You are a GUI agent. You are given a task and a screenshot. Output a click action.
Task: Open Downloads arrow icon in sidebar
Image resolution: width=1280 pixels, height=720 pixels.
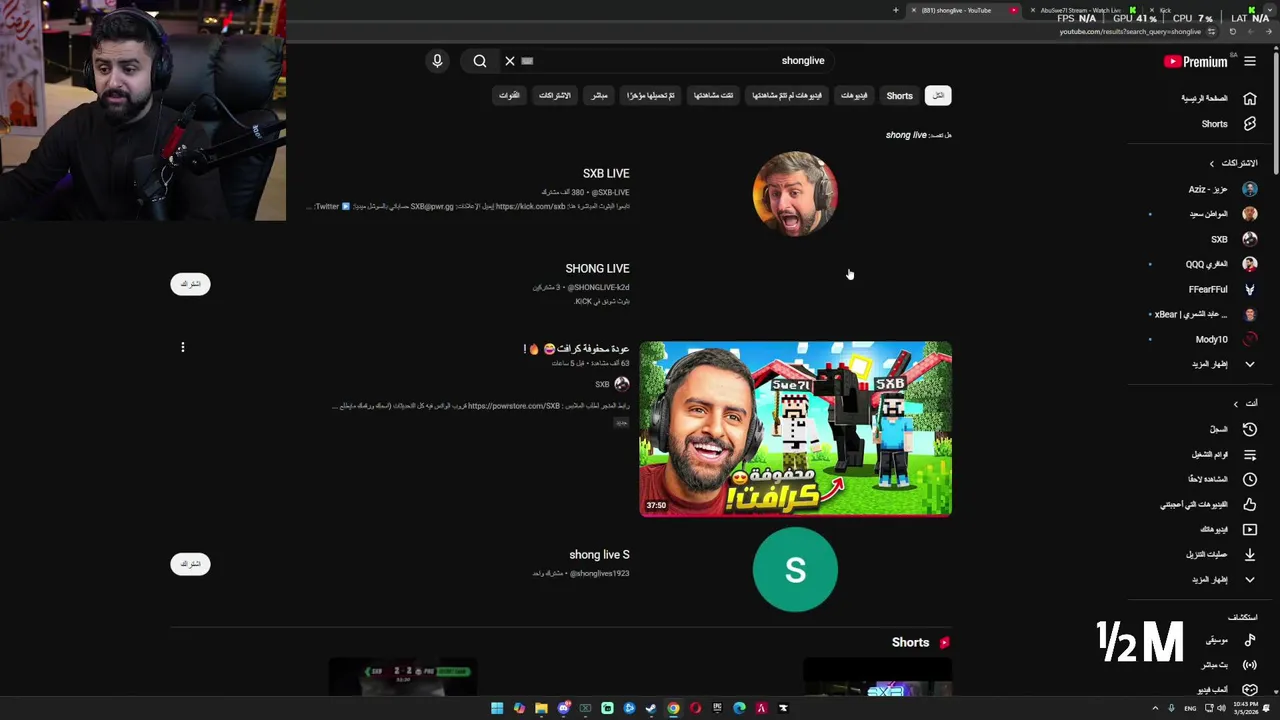coord(1250,554)
